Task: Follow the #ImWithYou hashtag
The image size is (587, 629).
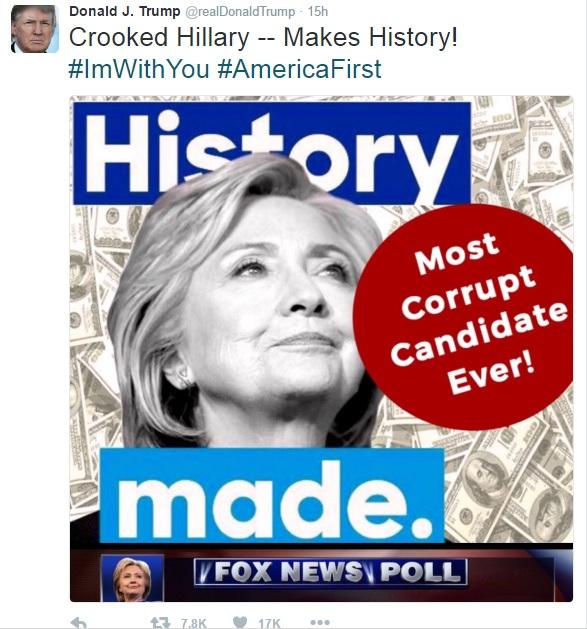Action: click(139, 69)
